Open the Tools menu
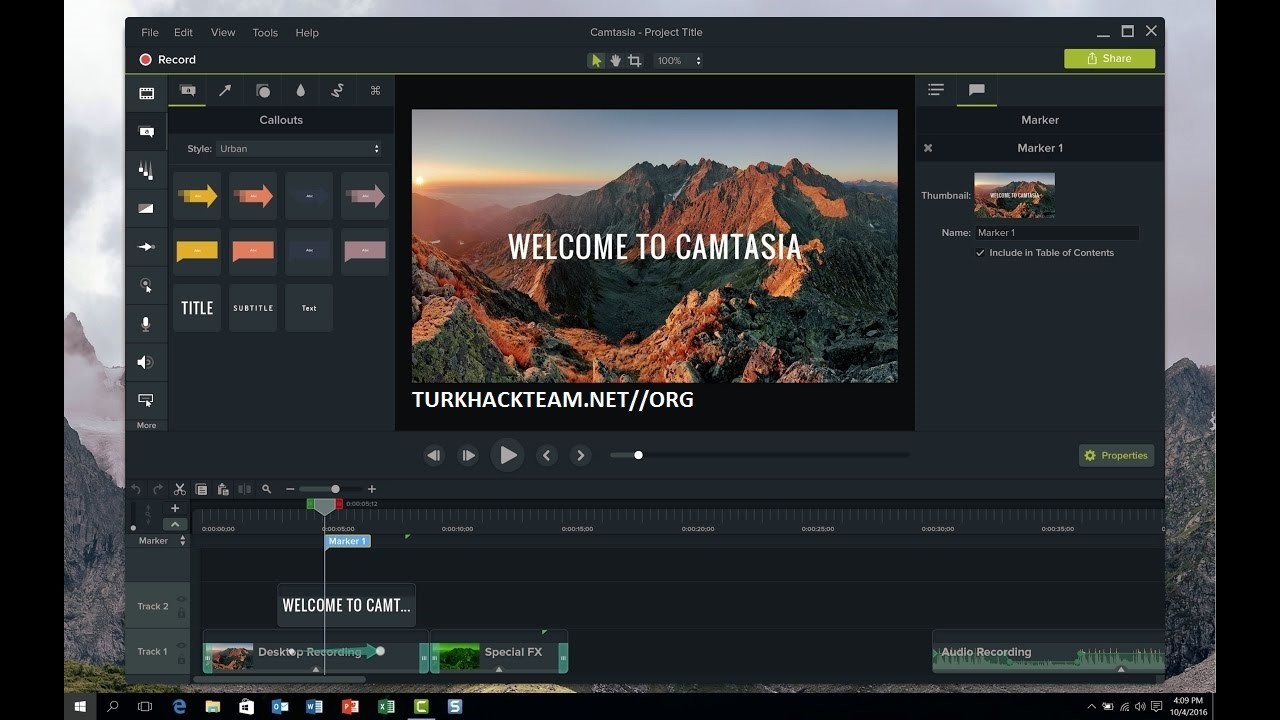Image resolution: width=1280 pixels, height=720 pixels. [265, 32]
